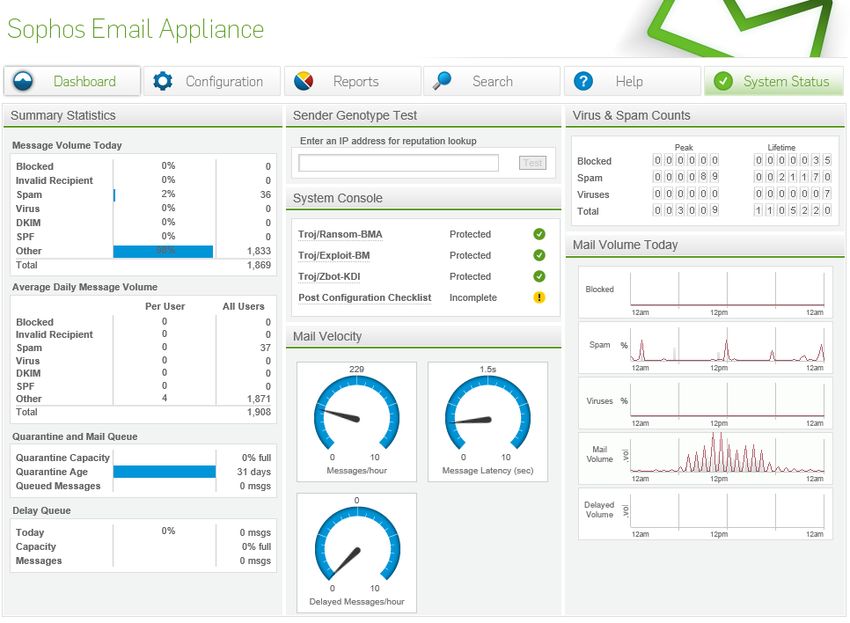Open the Troj/Exploit-BM link
This screenshot has width=850, height=623.
pyautogui.click(x=334, y=255)
